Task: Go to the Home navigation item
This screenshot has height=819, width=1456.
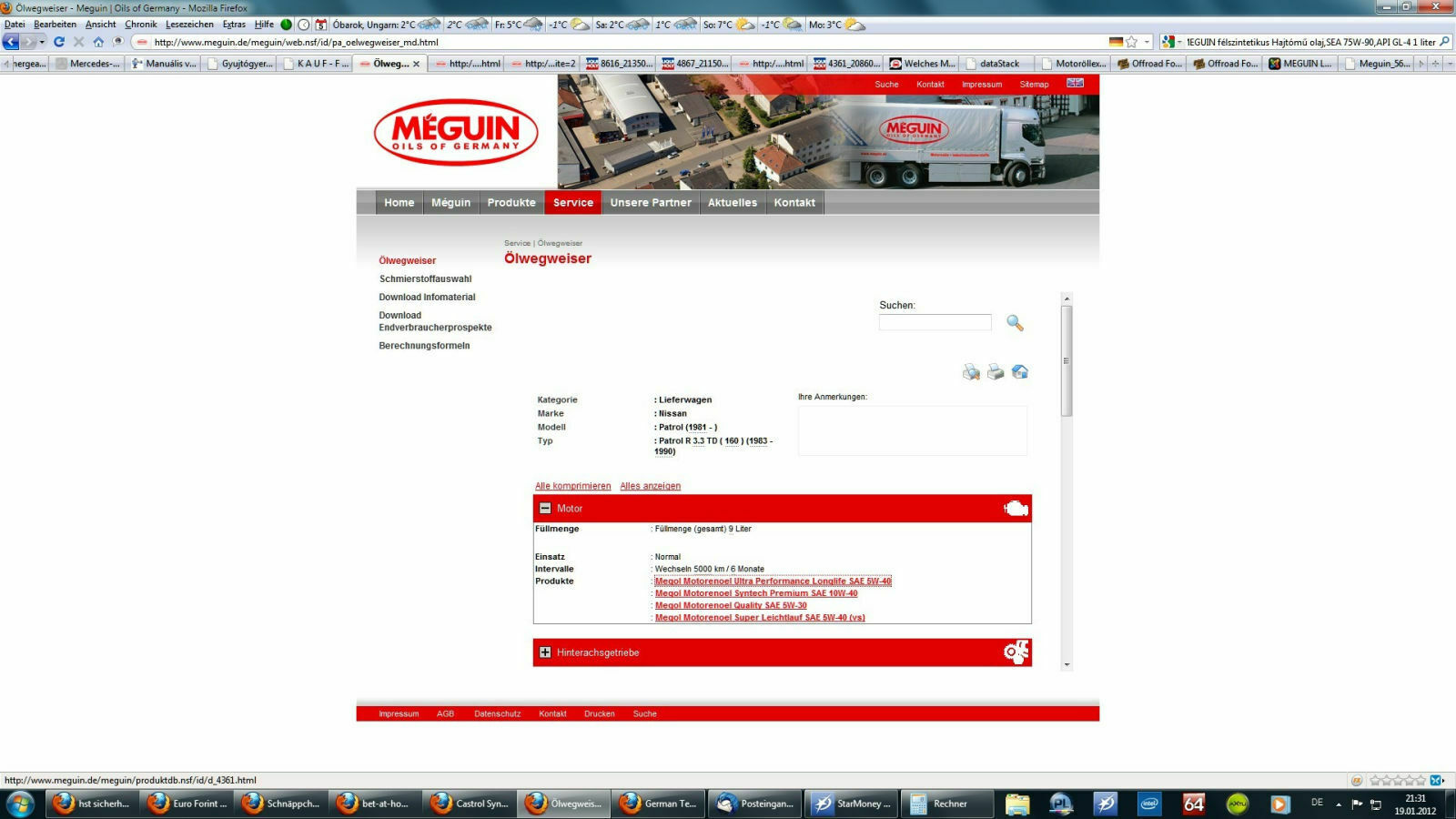Action: [399, 203]
